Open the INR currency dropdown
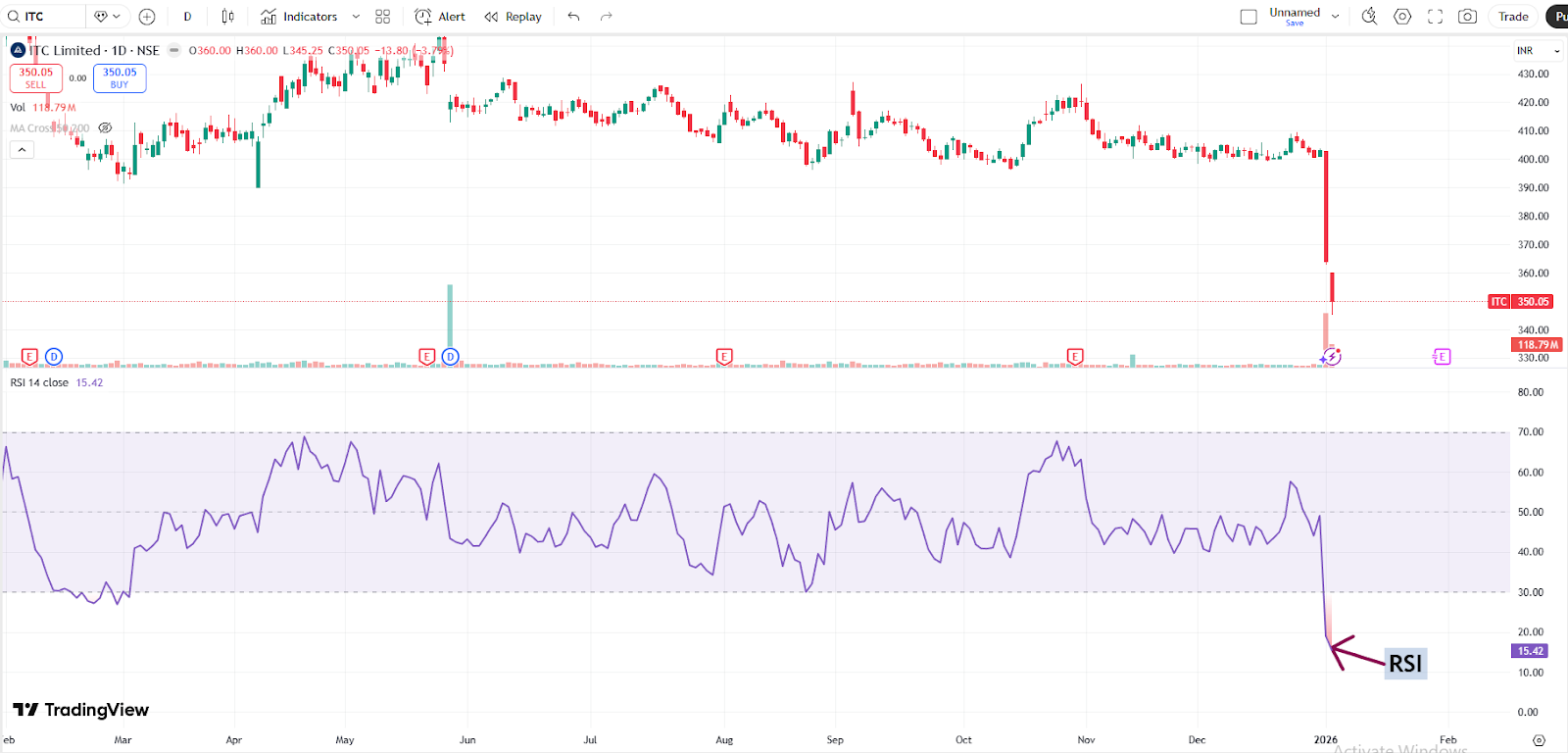This screenshot has width=1568, height=753. tap(1538, 51)
